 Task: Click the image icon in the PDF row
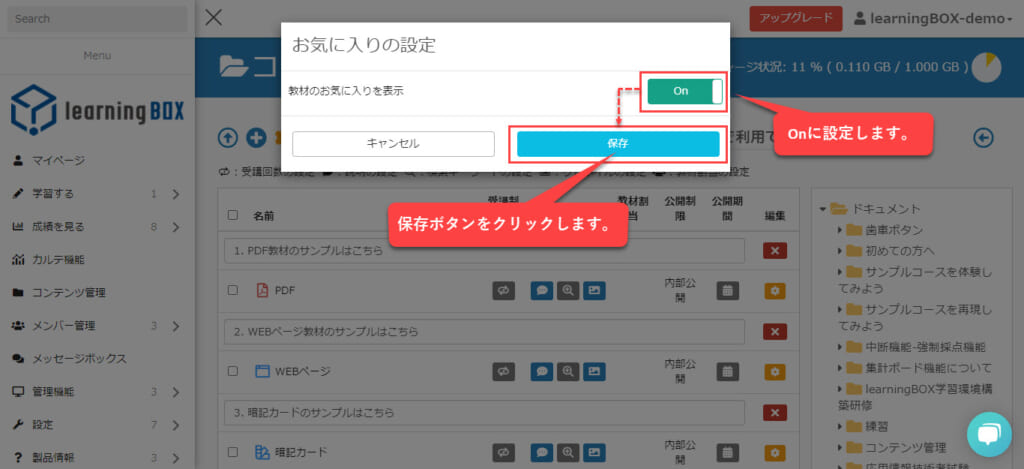tap(595, 291)
